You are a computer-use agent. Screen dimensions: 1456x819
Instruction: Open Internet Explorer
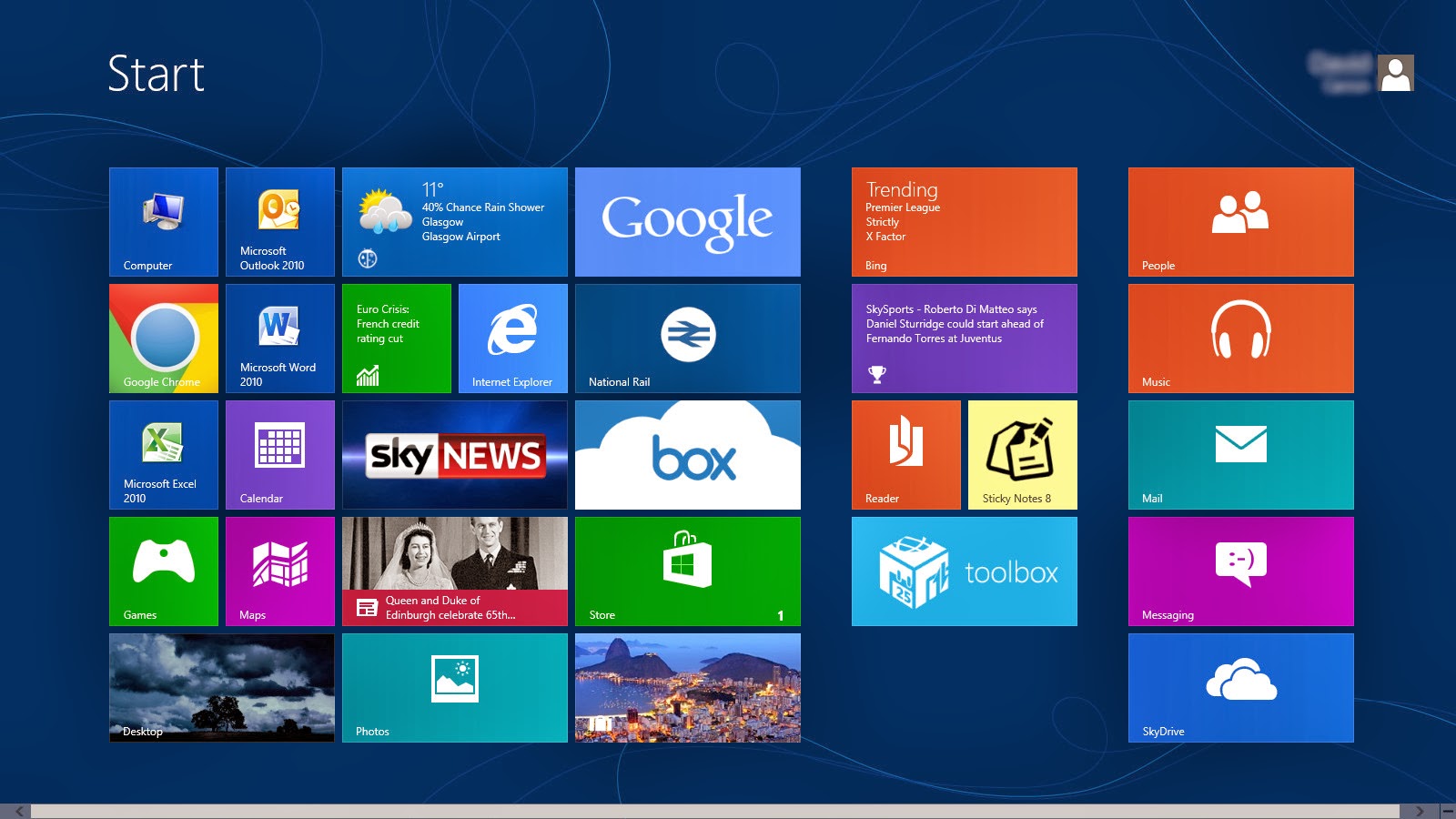pos(513,338)
